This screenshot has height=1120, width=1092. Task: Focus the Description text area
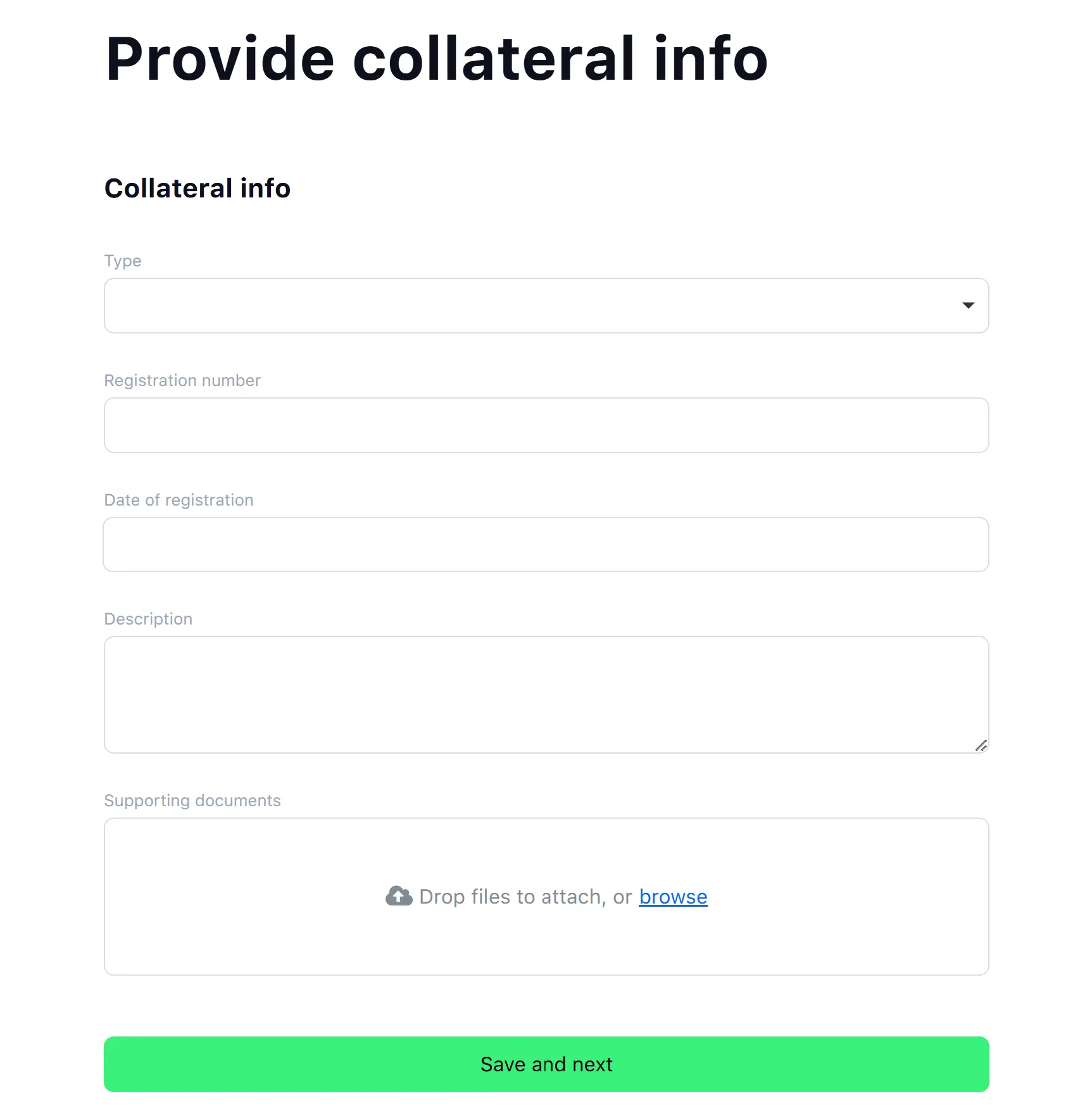(546, 695)
